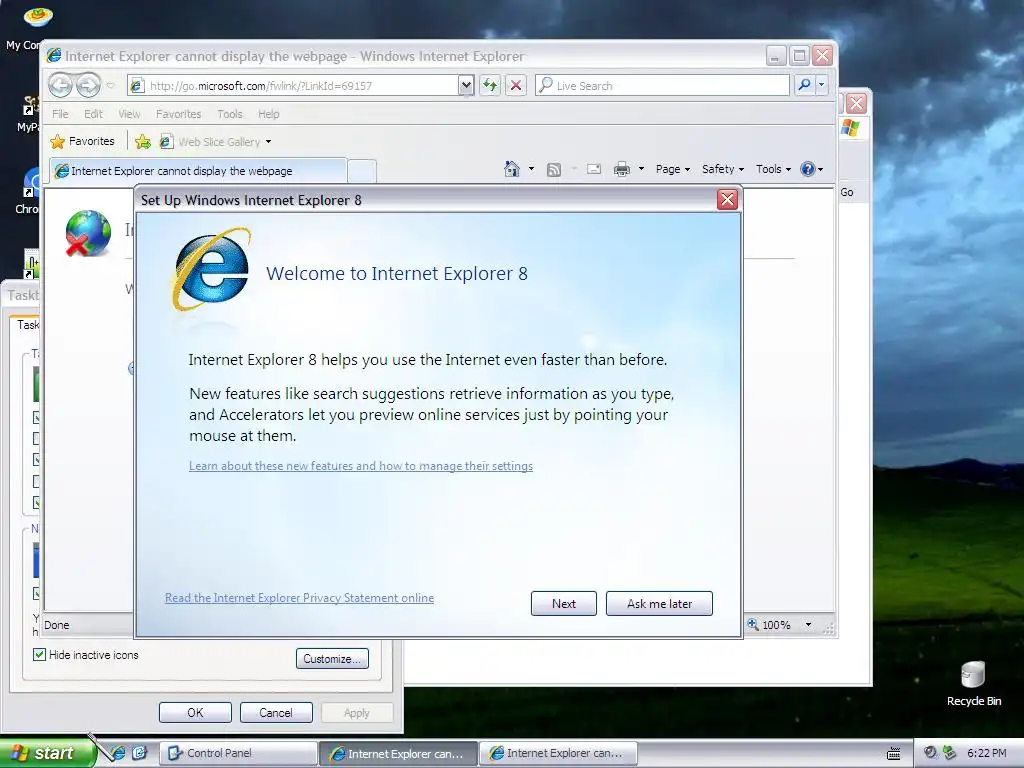Click the RSS feeds icon
Viewport: 1024px width, 768px height.
[554, 170]
